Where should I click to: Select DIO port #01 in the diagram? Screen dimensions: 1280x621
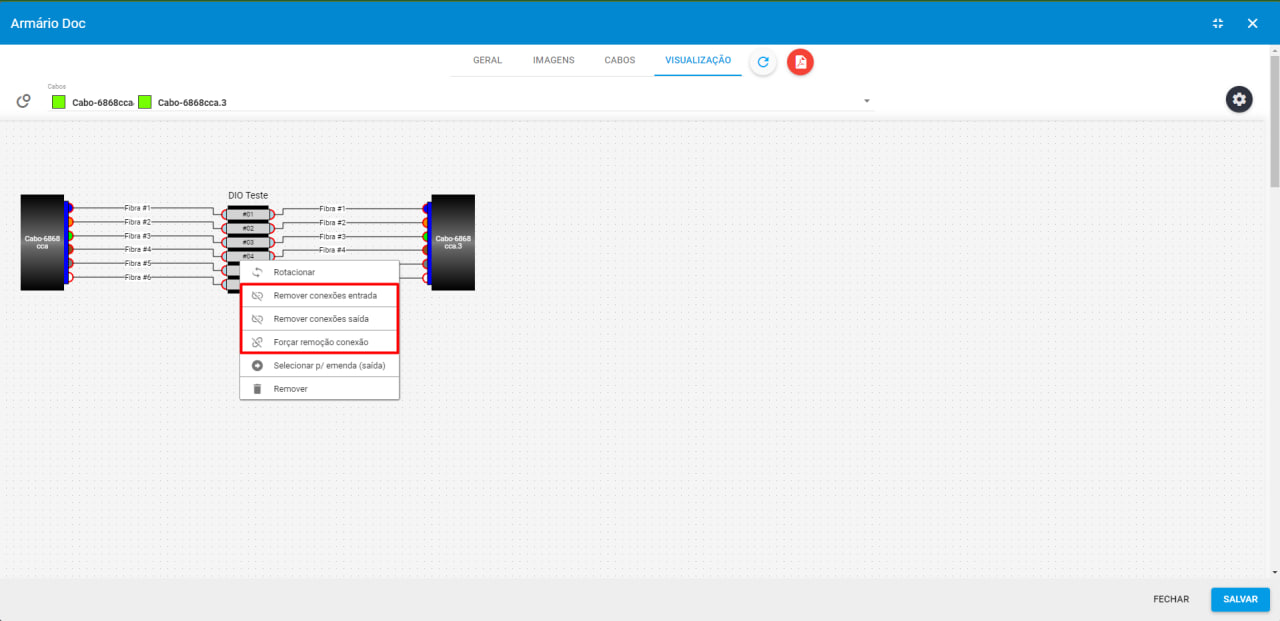pos(247,214)
